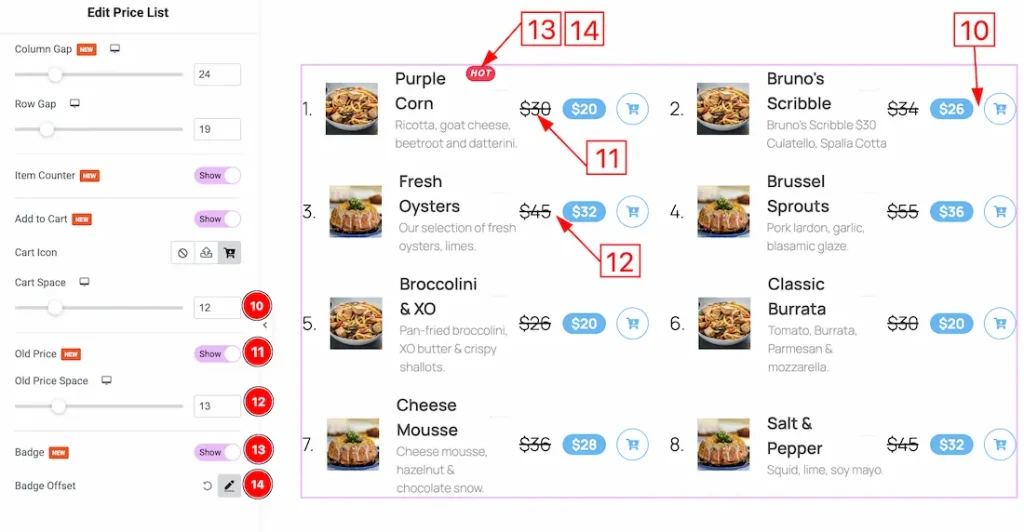Click the Old Price Space value field
Image resolution: width=1024 pixels, height=532 pixels.
pyautogui.click(x=217, y=406)
